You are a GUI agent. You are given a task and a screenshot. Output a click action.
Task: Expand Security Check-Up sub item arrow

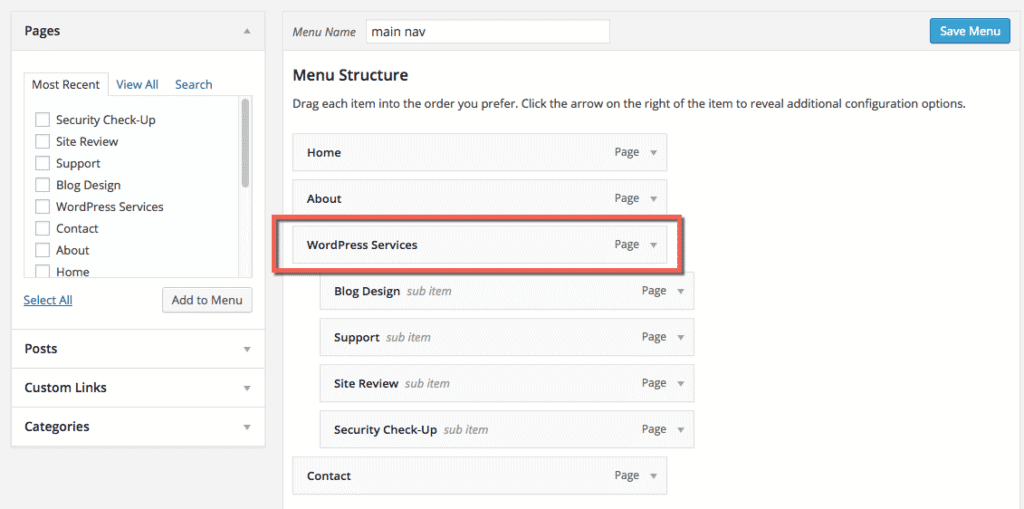[680, 430]
